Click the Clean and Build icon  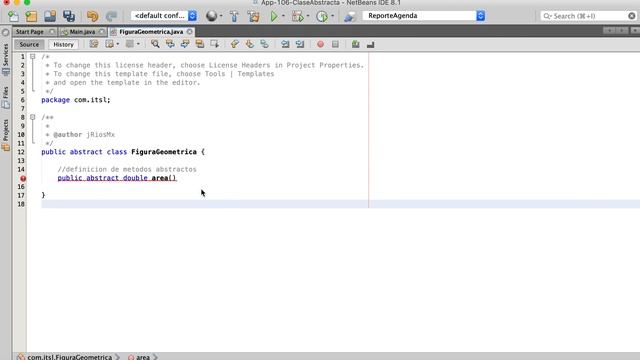click(253, 16)
